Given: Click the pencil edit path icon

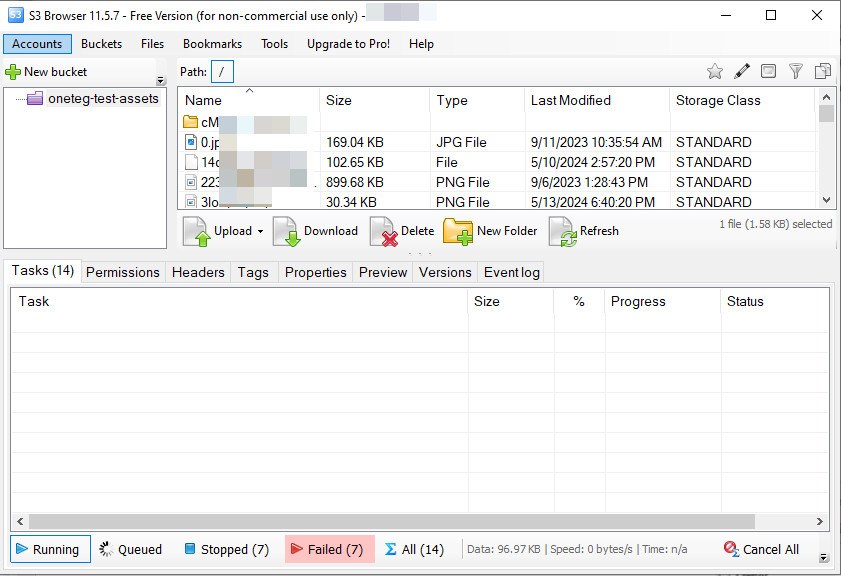Looking at the screenshot, I should point(742,71).
